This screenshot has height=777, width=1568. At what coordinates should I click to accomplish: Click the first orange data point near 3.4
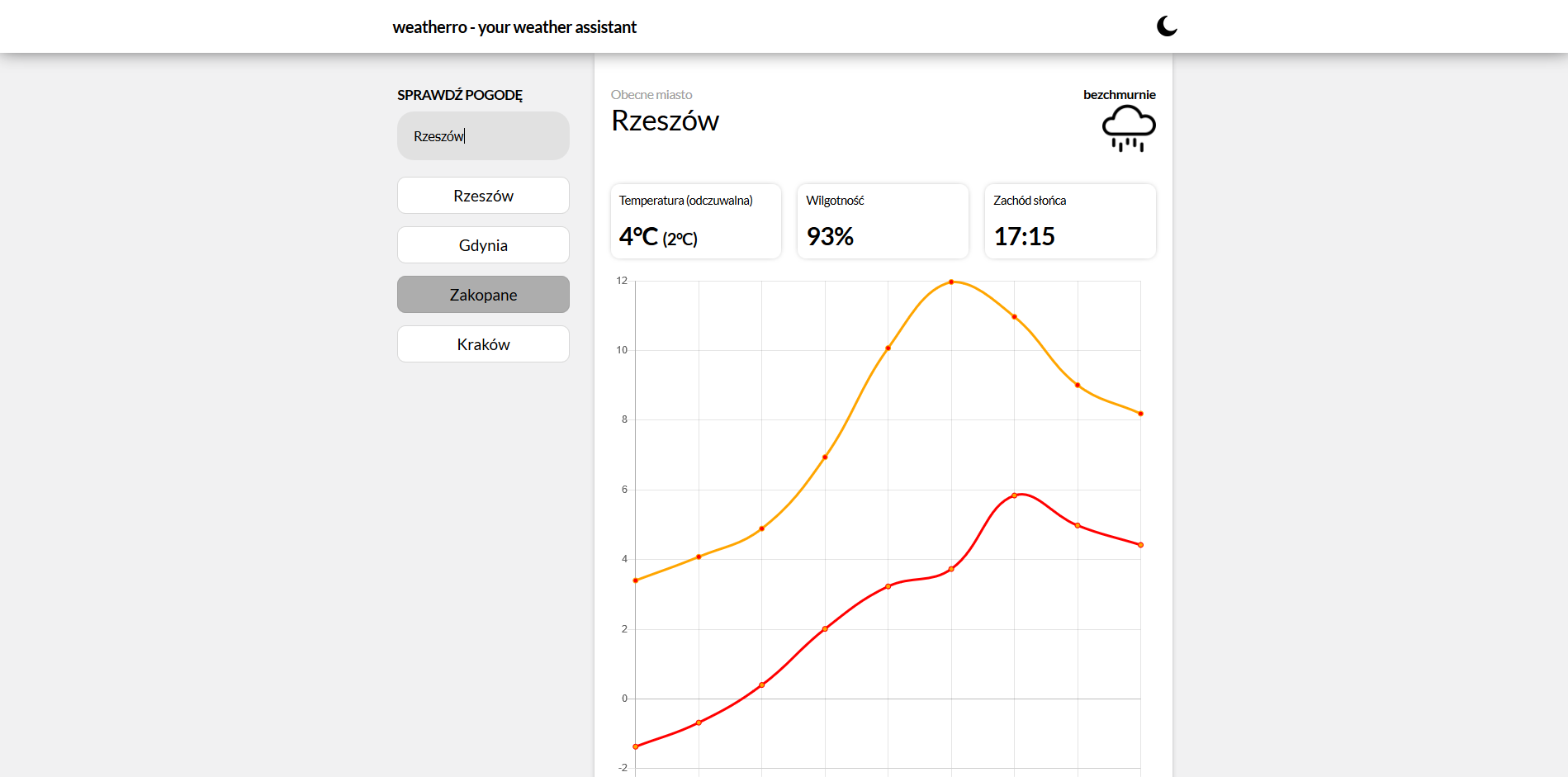point(636,580)
